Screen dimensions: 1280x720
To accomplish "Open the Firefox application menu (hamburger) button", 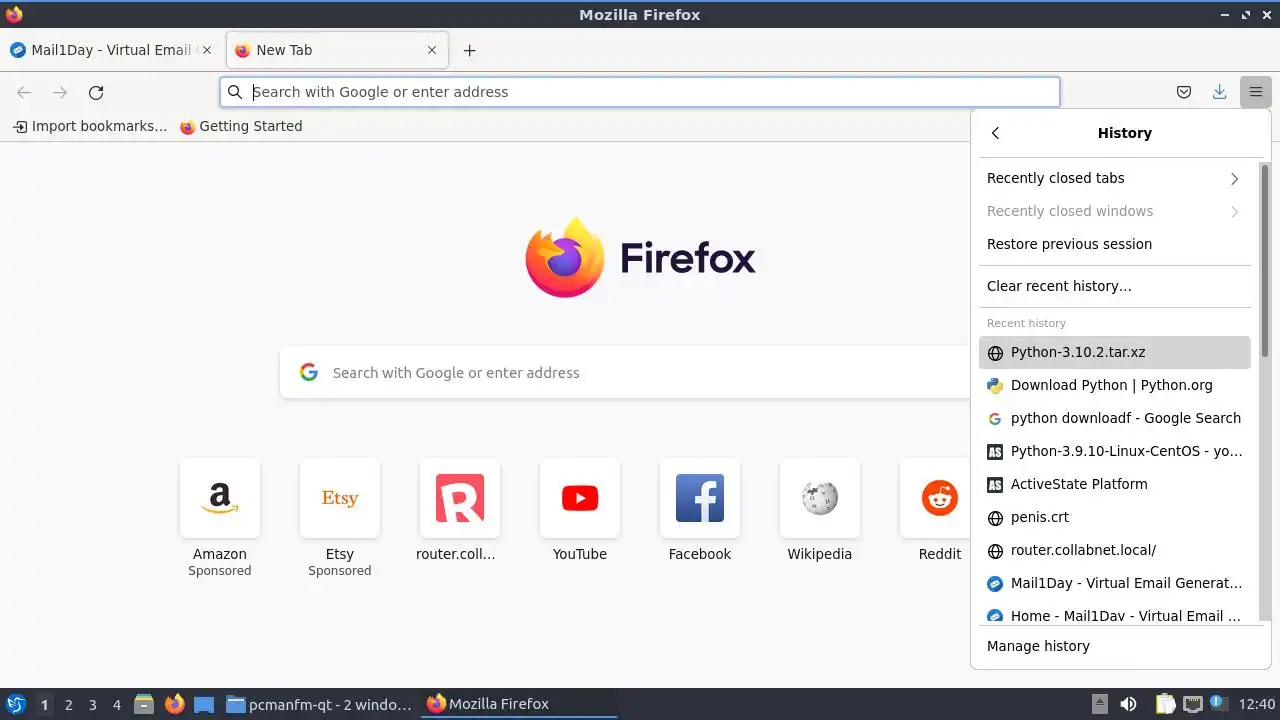I will click(x=1255, y=92).
